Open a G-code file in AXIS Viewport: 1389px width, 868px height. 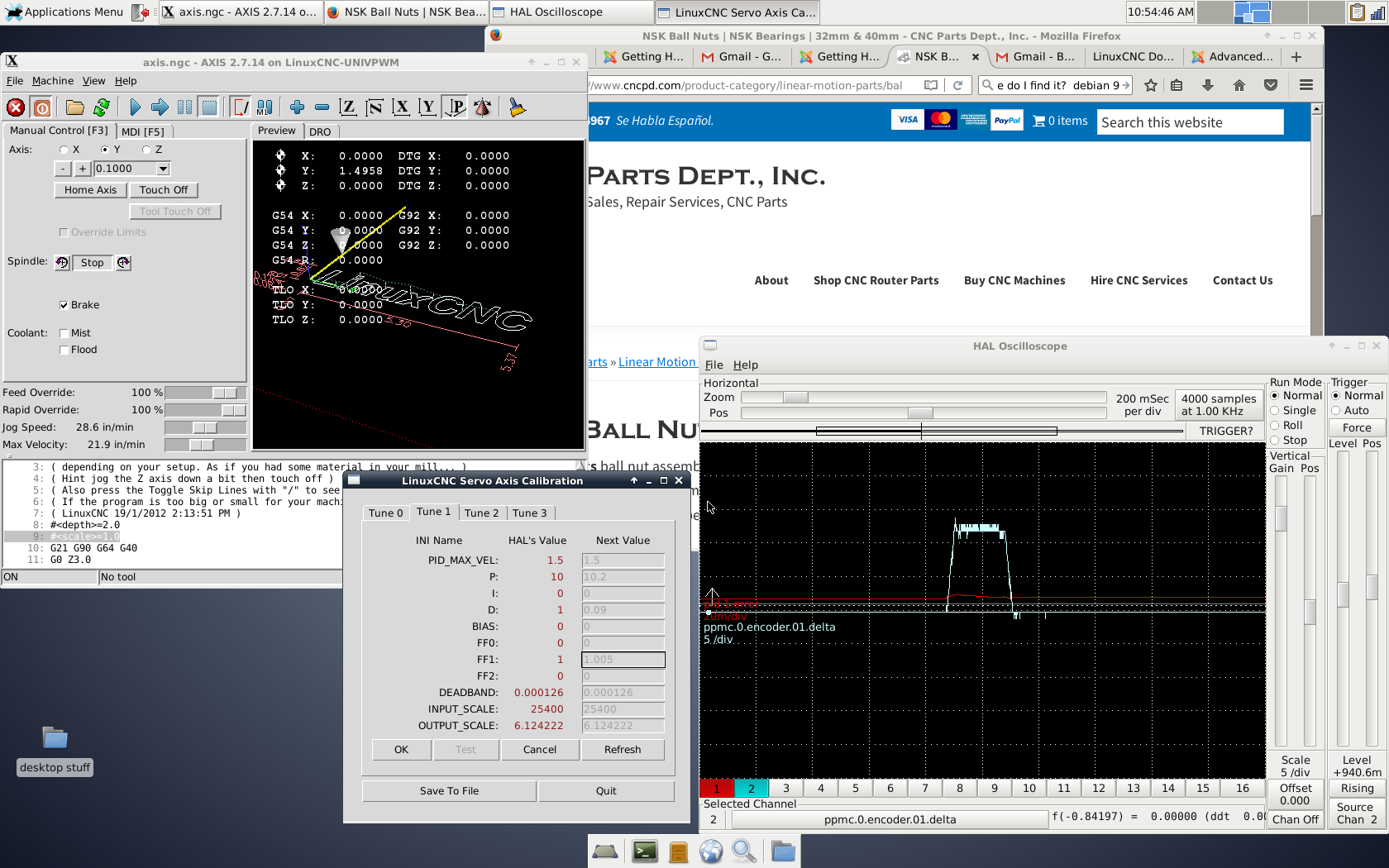[x=75, y=107]
